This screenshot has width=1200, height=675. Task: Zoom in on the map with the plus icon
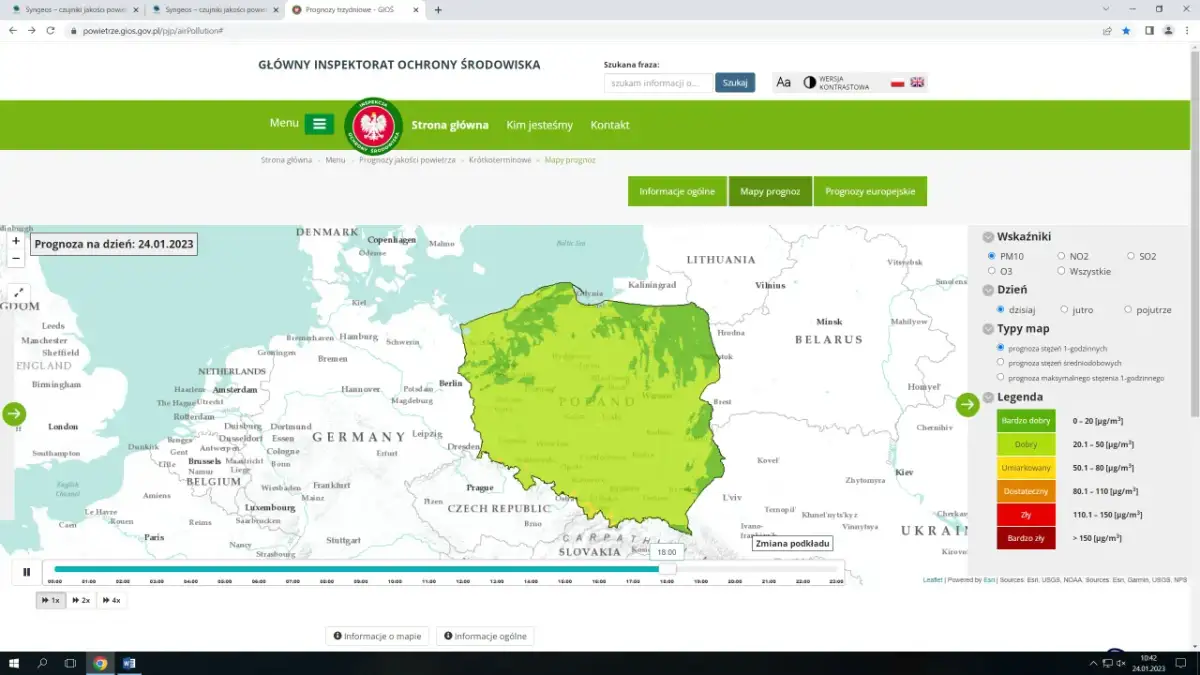pos(15,241)
